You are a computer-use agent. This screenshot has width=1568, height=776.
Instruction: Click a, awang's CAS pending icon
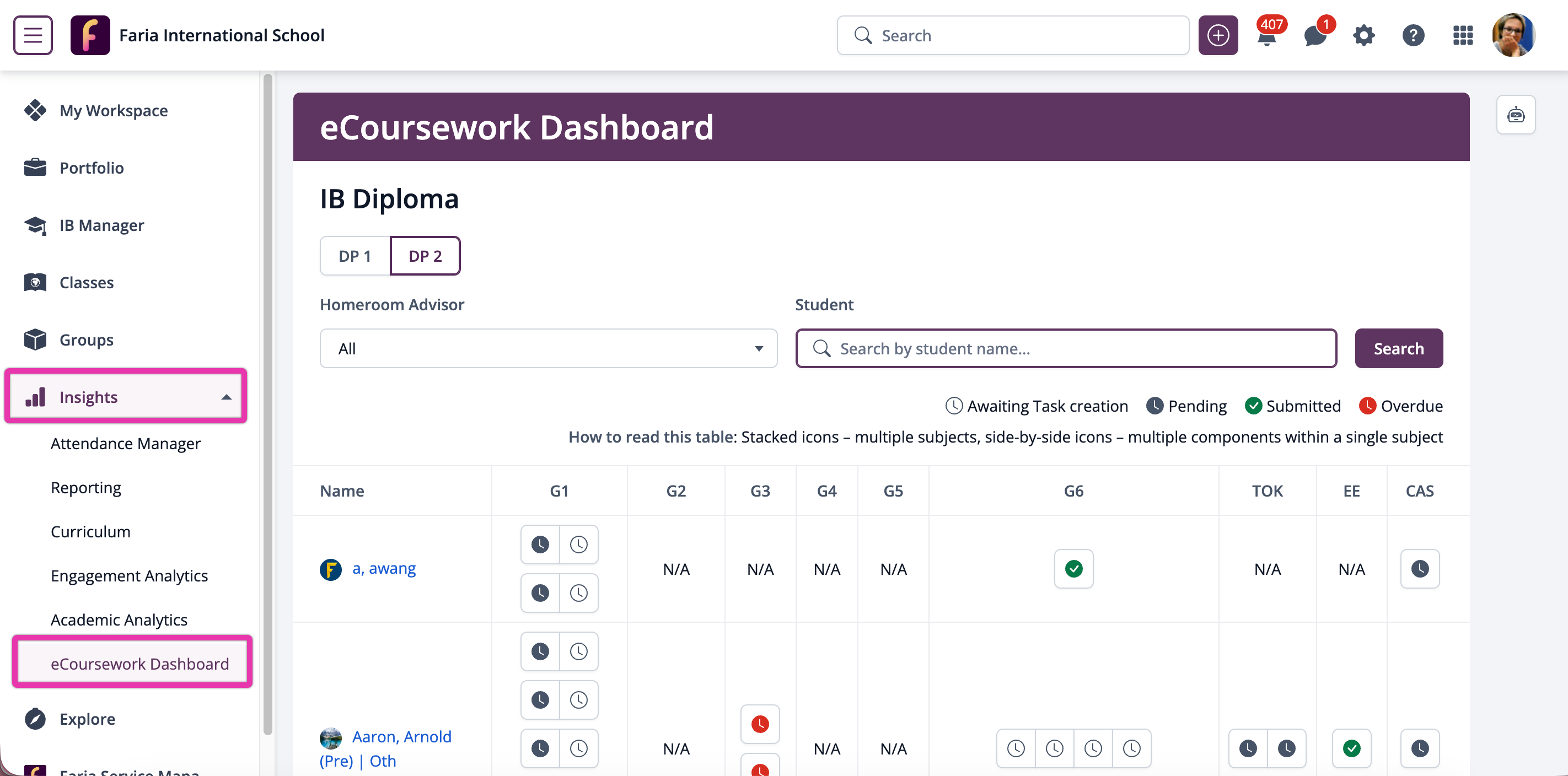point(1420,568)
